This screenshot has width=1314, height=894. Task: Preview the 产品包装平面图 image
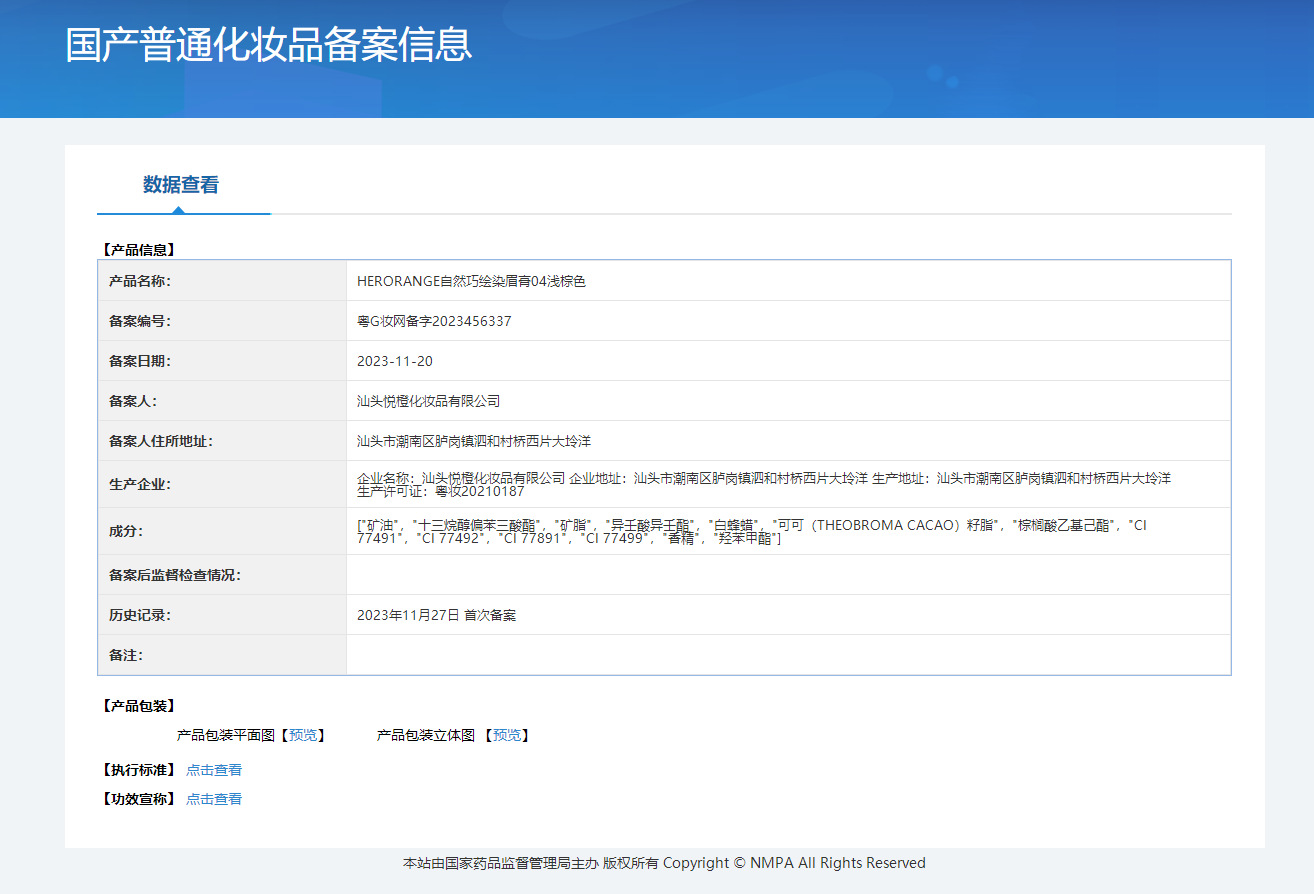pyautogui.click(x=303, y=735)
